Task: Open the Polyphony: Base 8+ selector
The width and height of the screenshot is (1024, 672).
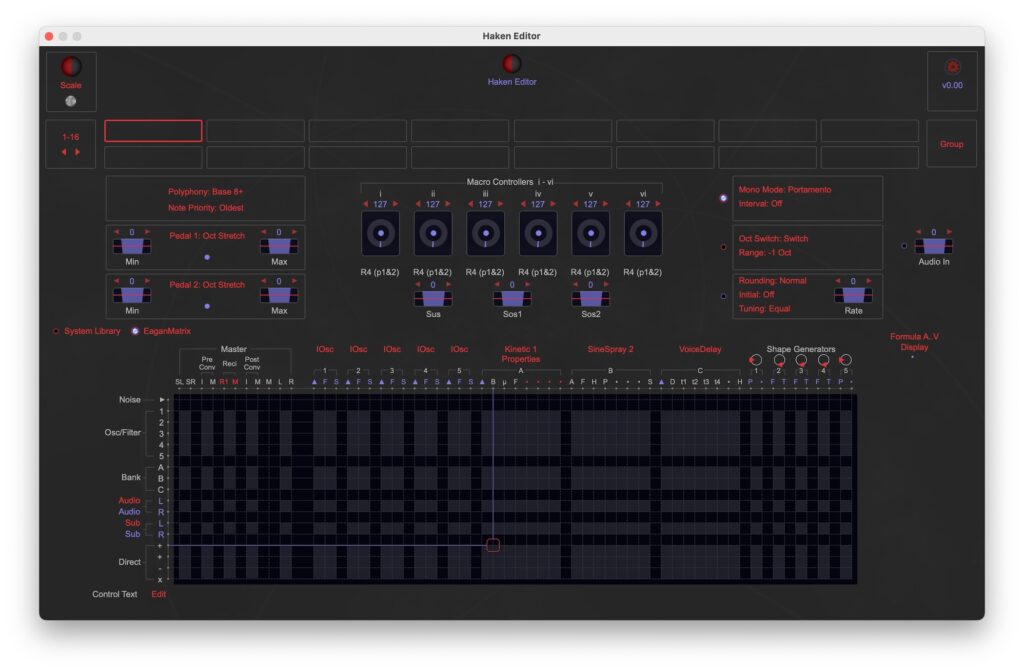Action: pyautogui.click(x=205, y=192)
